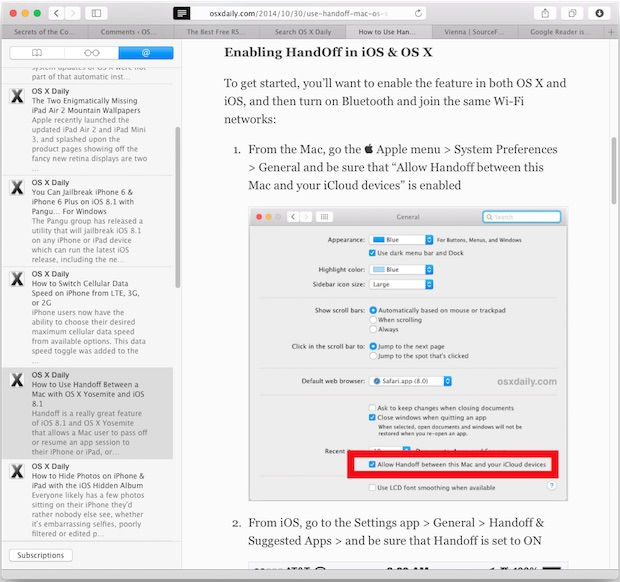The height and width of the screenshot is (582, 620).
Task: Click the Search field in General preferences
Action: (522, 217)
